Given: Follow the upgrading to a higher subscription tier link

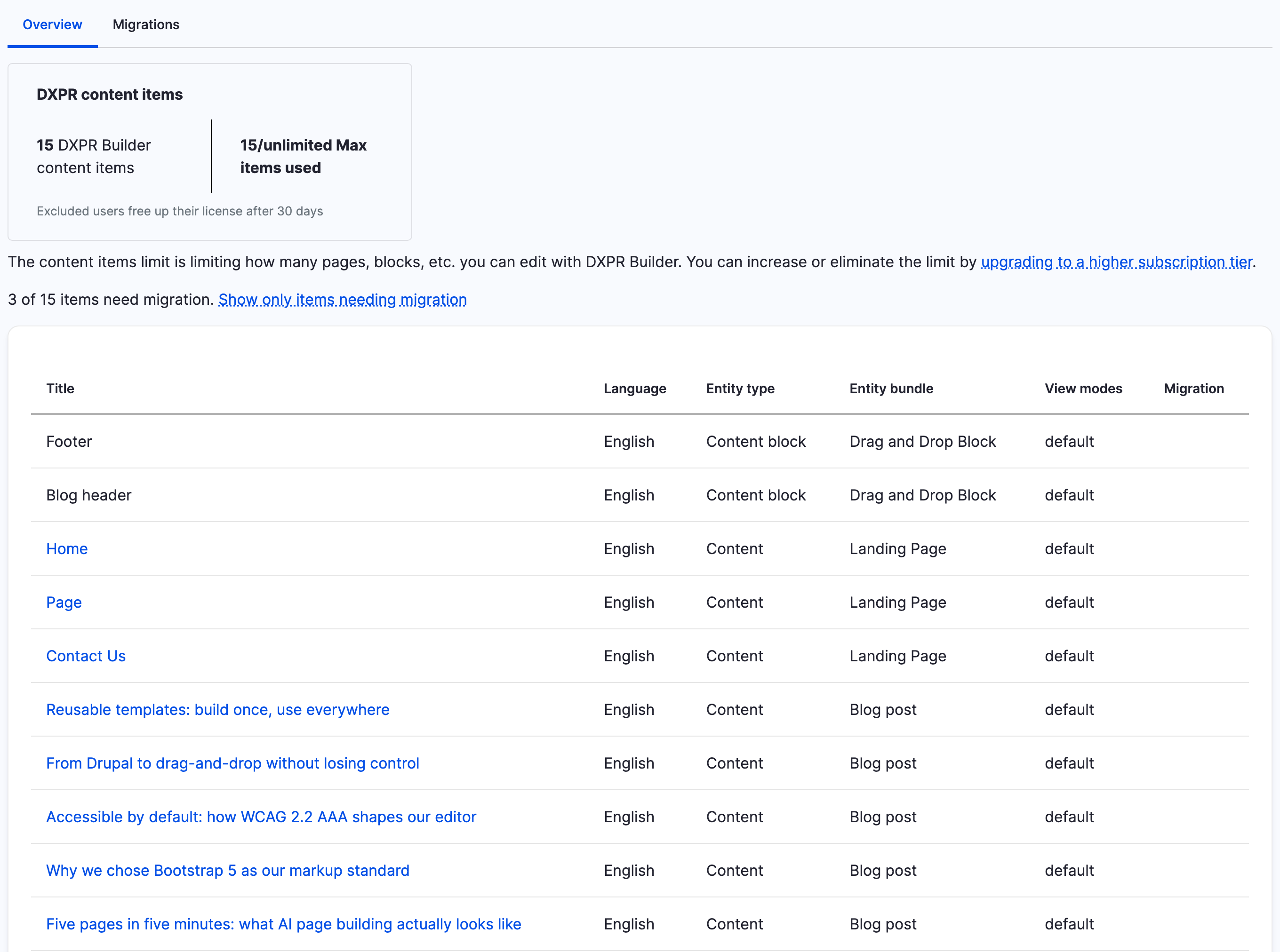Looking at the screenshot, I should pos(1116,262).
